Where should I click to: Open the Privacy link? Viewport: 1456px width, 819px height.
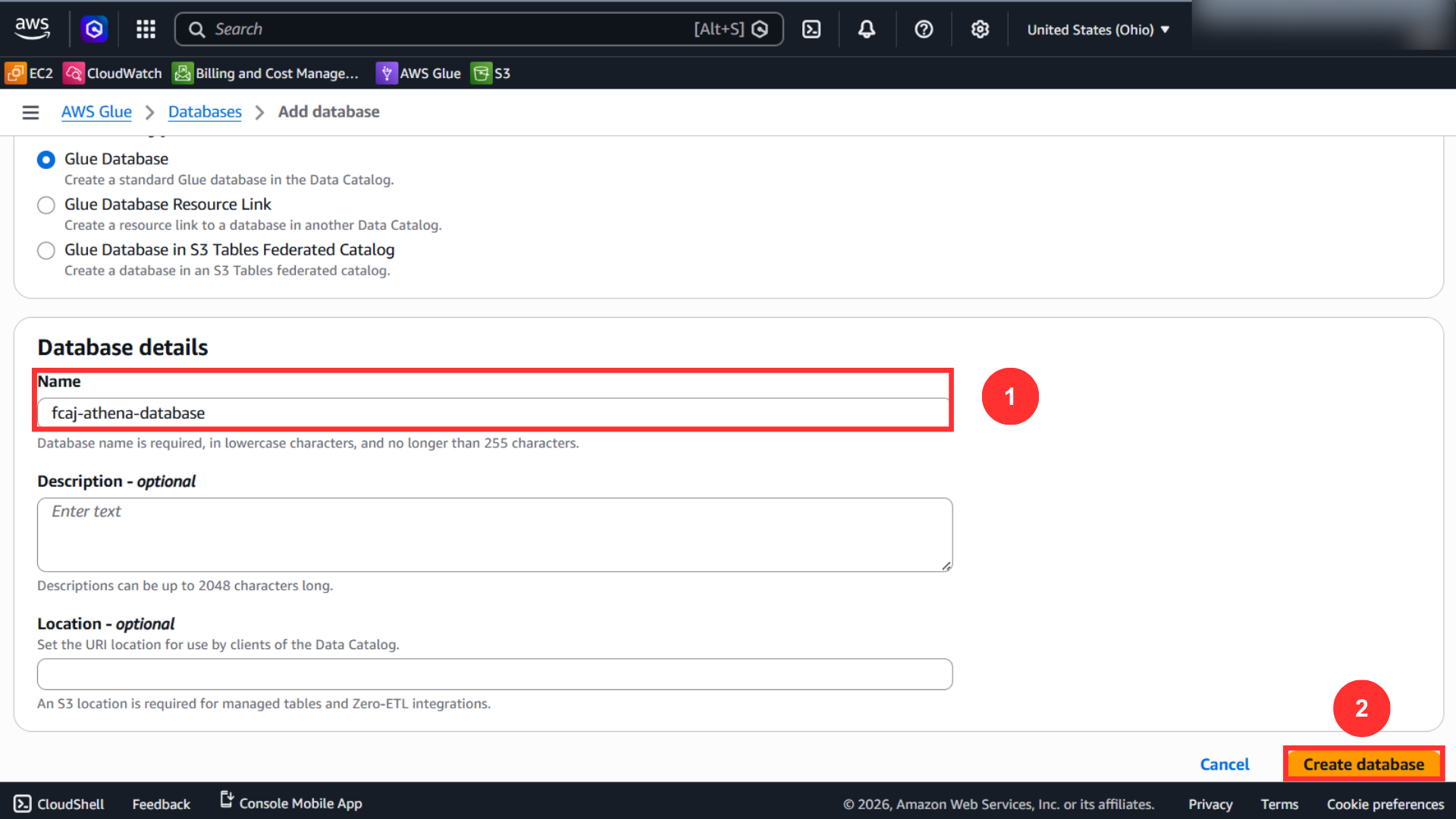click(1210, 804)
